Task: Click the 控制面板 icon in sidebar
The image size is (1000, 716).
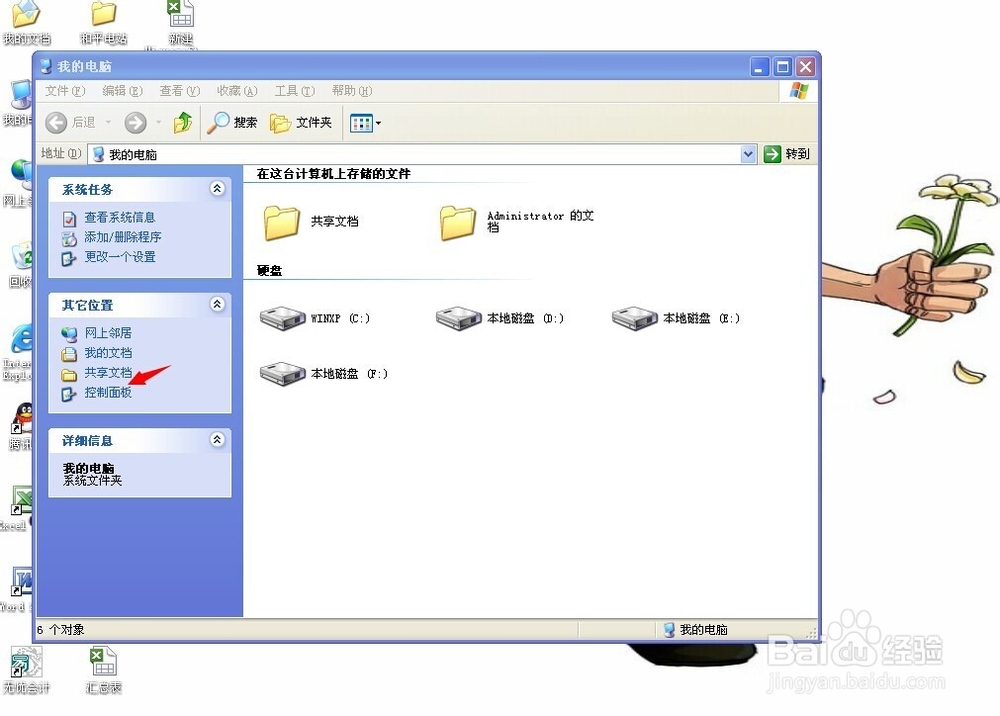Action: pos(69,394)
